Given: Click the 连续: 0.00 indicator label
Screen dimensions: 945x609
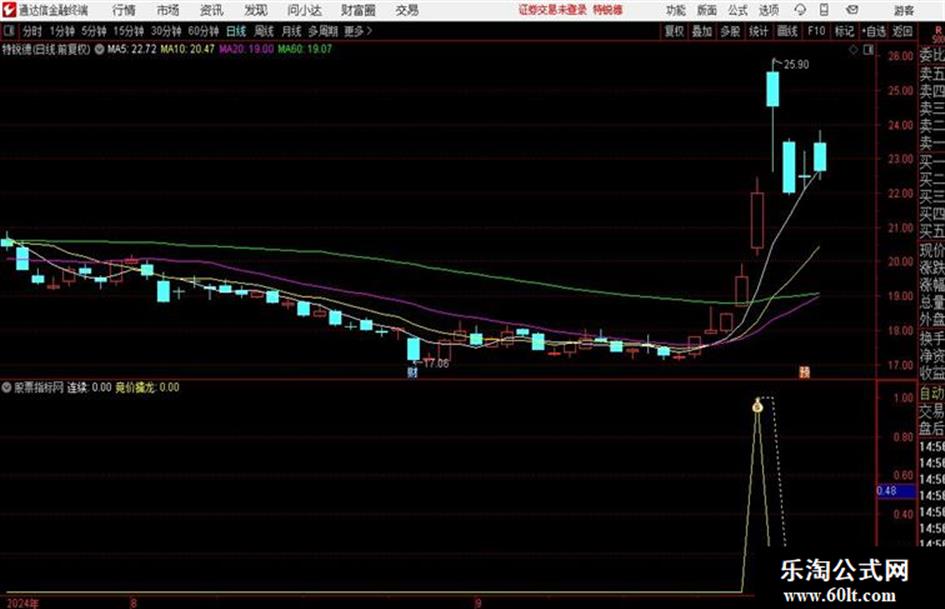Looking at the screenshot, I should coord(89,388).
